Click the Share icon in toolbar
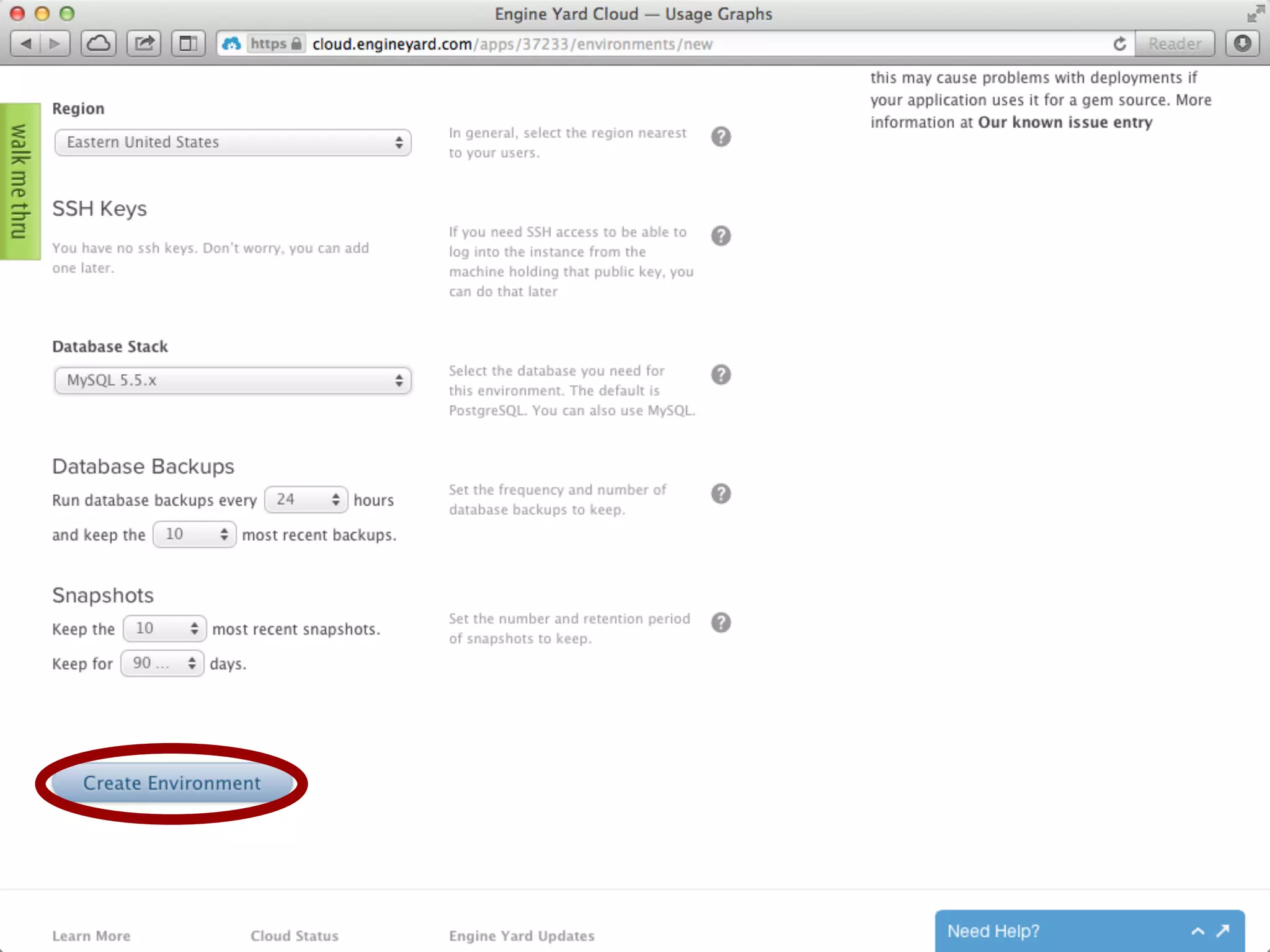The height and width of the screenshot is (952, 1270). coord(144,43)
